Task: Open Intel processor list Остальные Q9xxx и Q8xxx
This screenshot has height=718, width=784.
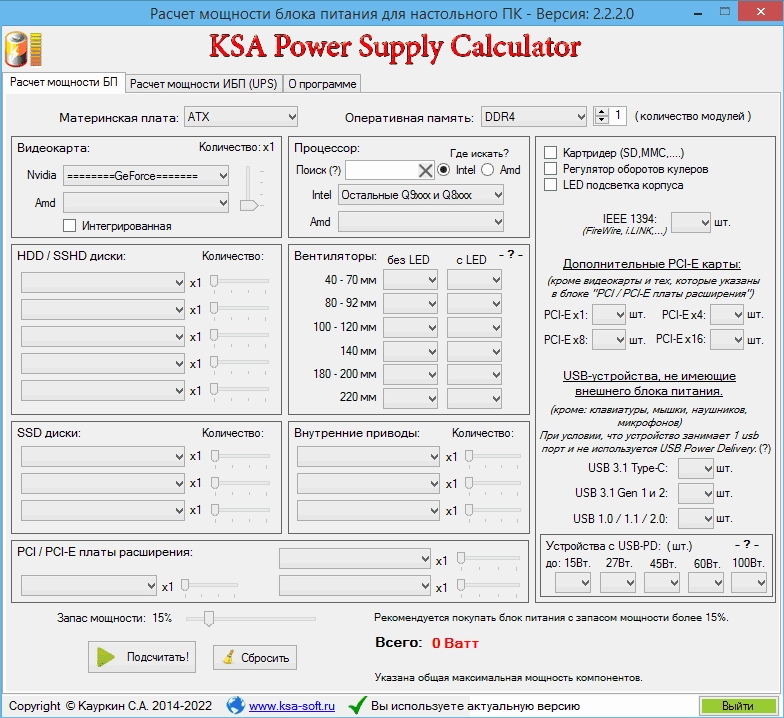Action: (420, 194)
